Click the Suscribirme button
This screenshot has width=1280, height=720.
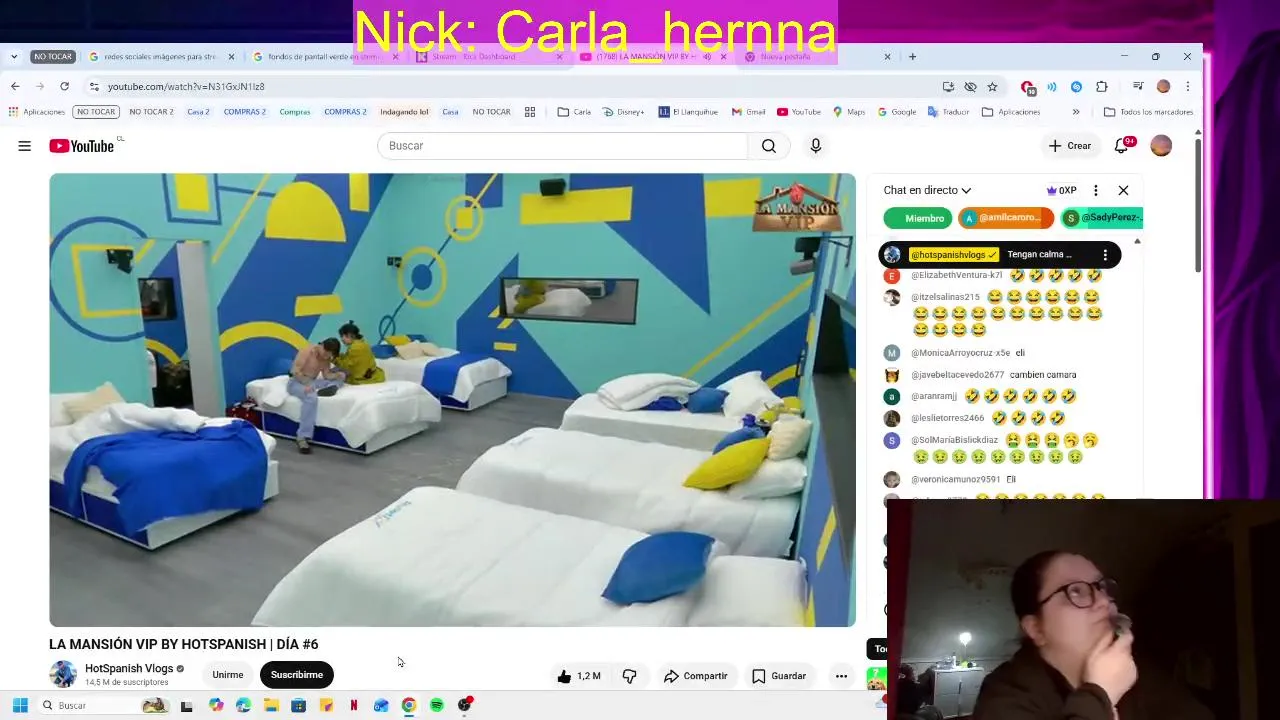coord(297,675)
